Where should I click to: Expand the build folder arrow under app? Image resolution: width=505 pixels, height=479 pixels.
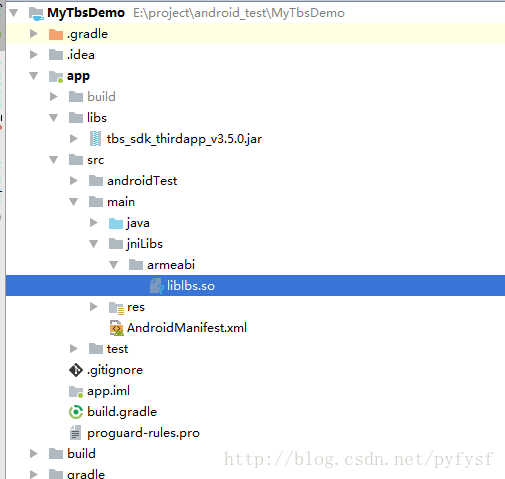pos(53,97)
